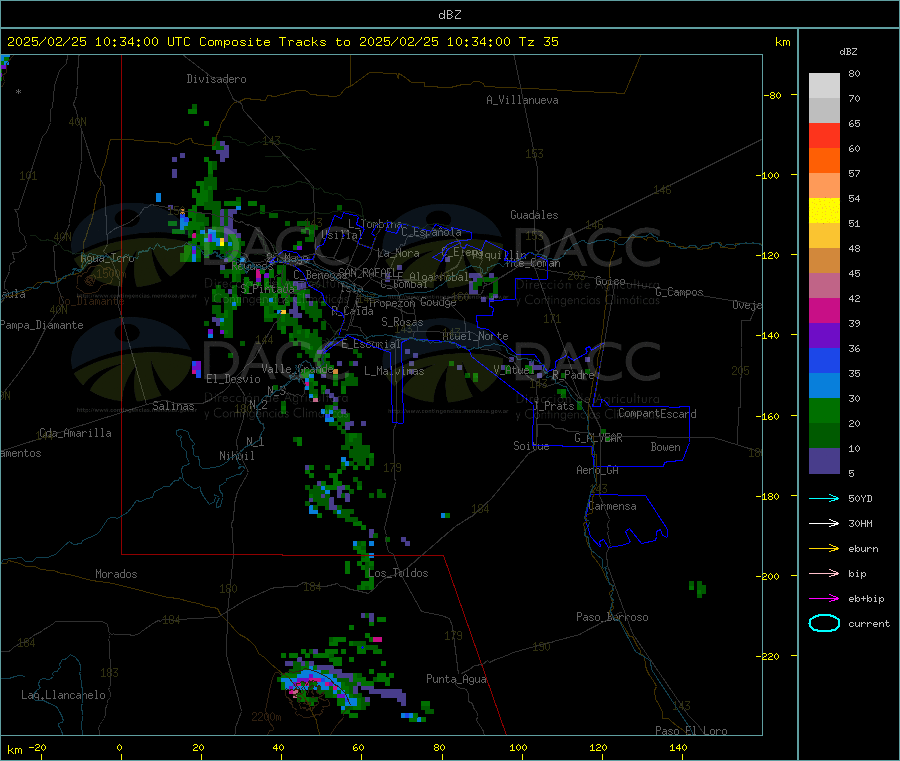
Task: Click the 'Tropezon Goudge' map label
Action: (x=412, y=302)
